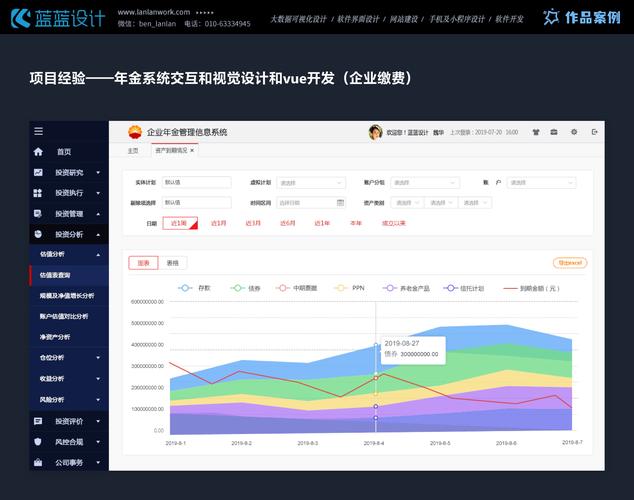Open 净资产分析 in sidebar
The width and height of the screenshot is (634, 500).
(69, 337)
